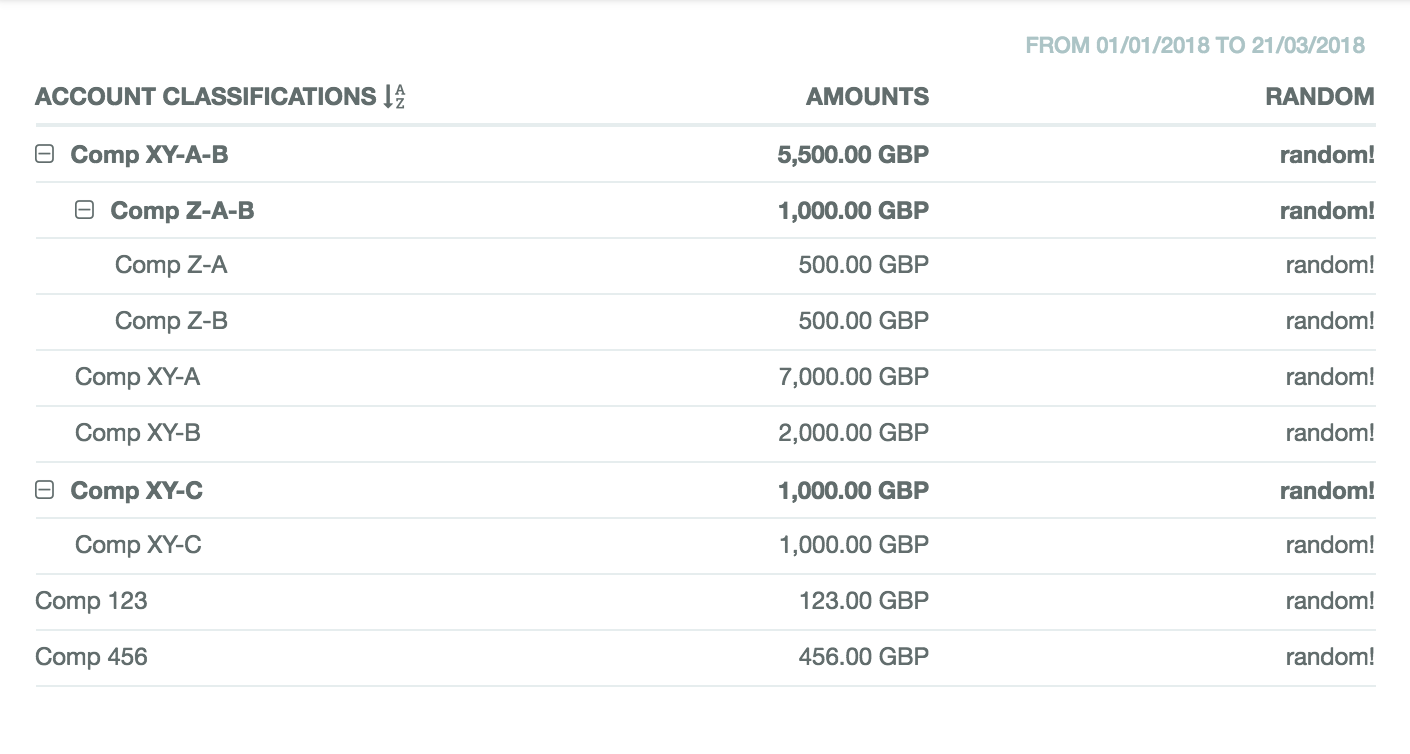Click the Random column header

[x=1319, y=97]
